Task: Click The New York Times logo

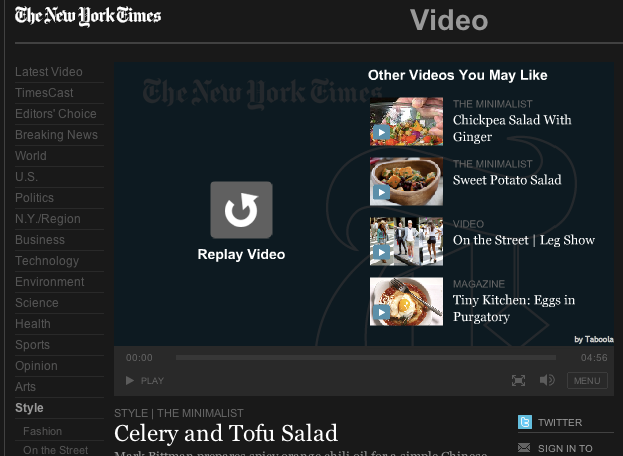Action: [x=88, y=16]
